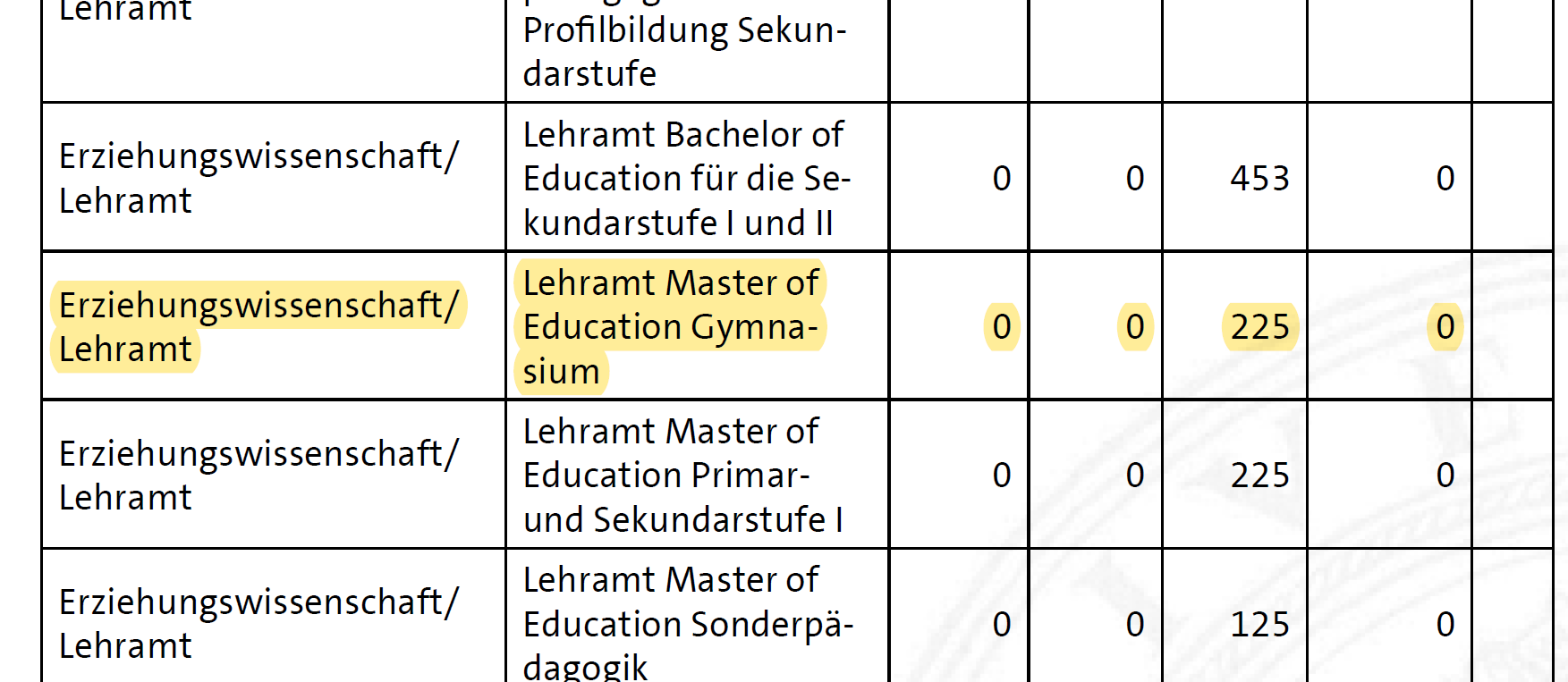Viewport: 1568px width, 682px height.
Task: Click the value 453 in the table
Action: (1259, 178)
